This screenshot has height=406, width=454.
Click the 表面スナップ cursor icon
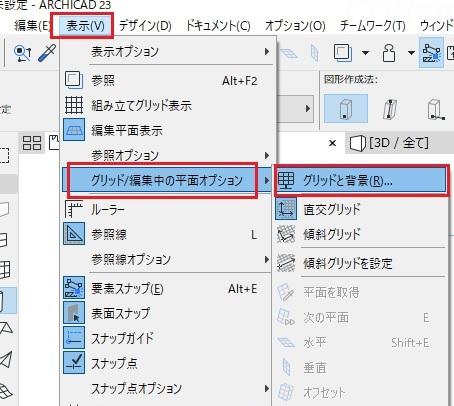(74, 313)
